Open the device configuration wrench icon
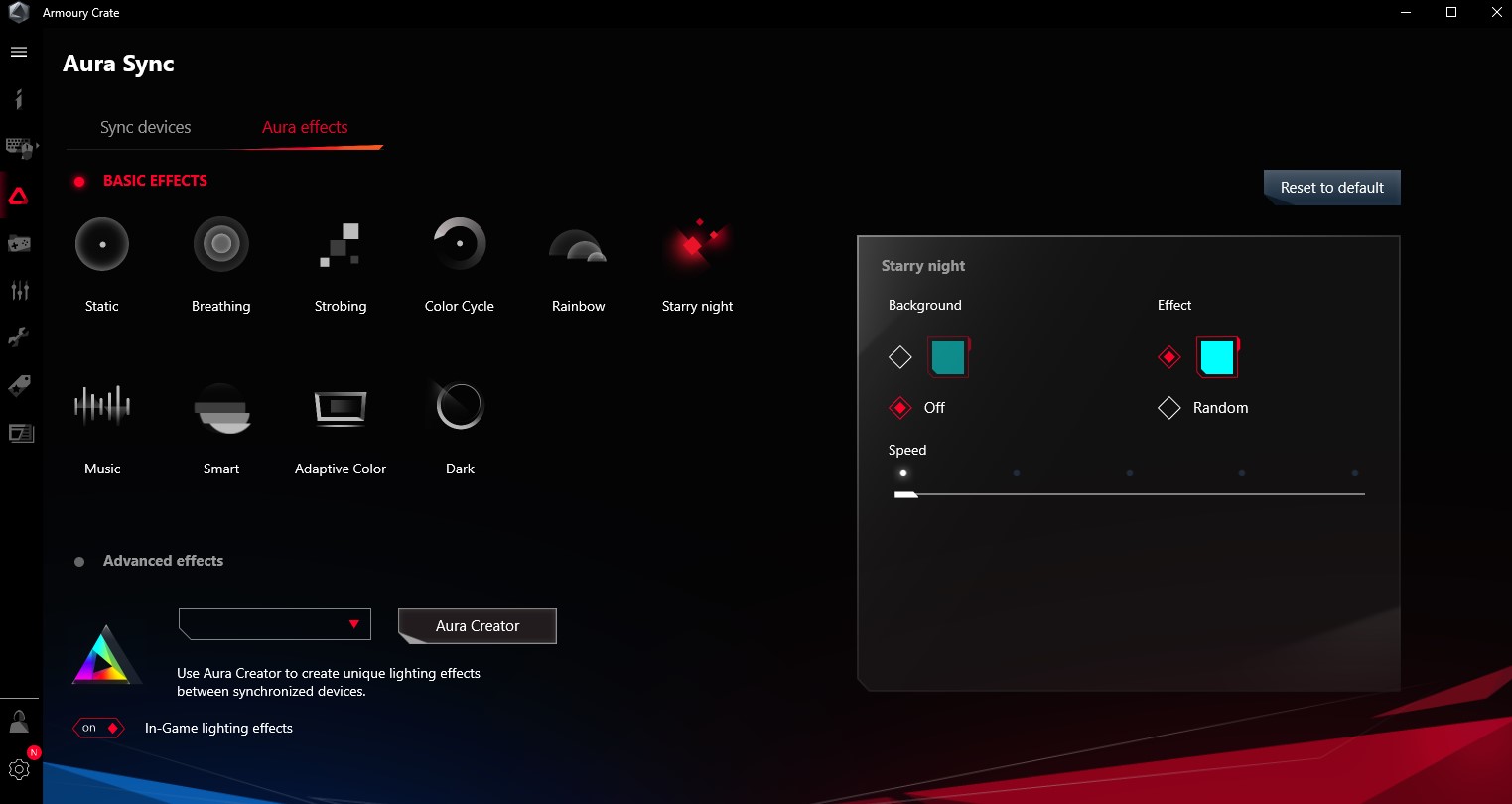This screenshot has height=804, width=1512. click(x=19, y=337)
